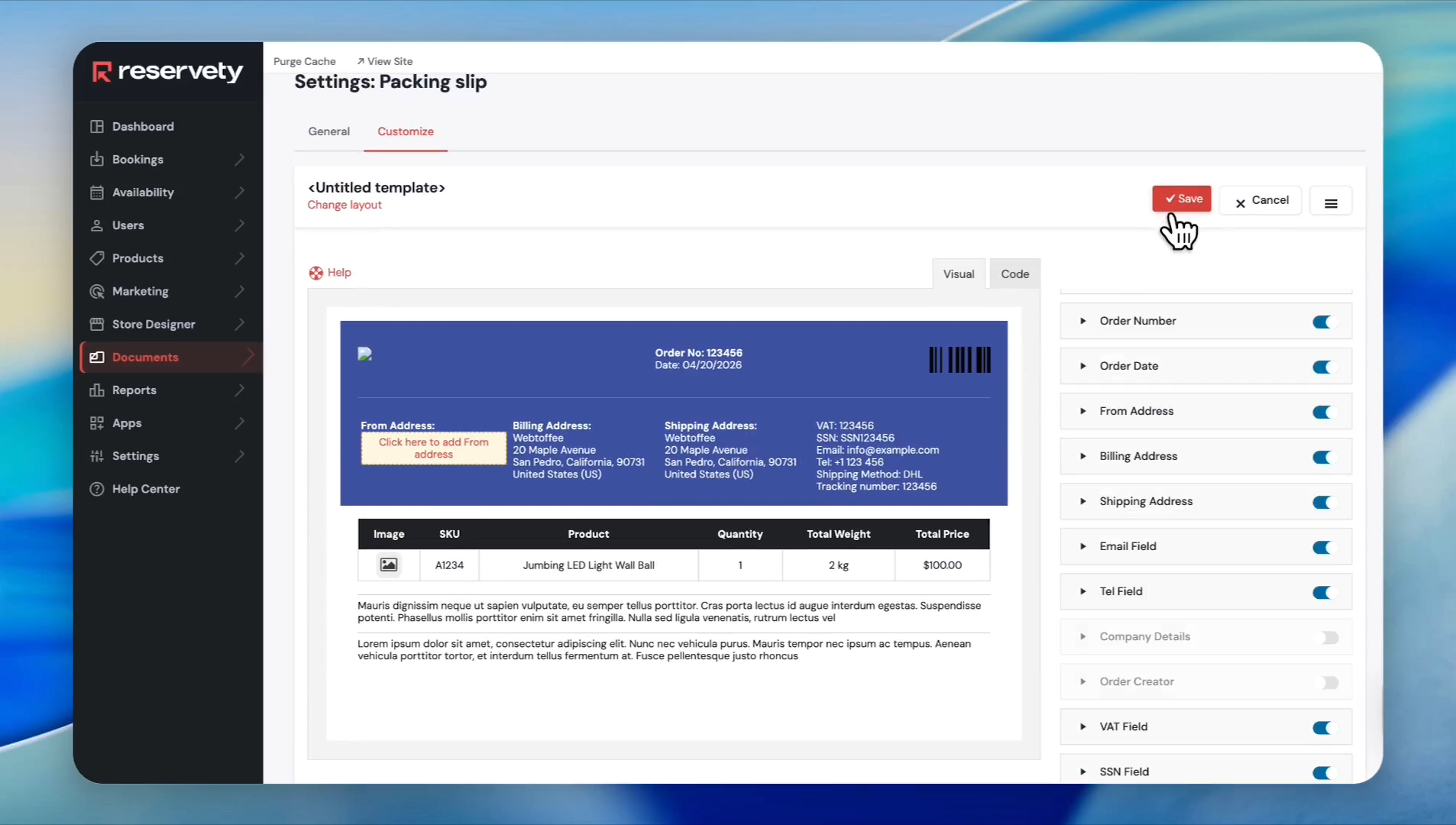This screenshot has height=825, width=1456.
Task: Click the Availability calendar icon
Action: [97, 192]
